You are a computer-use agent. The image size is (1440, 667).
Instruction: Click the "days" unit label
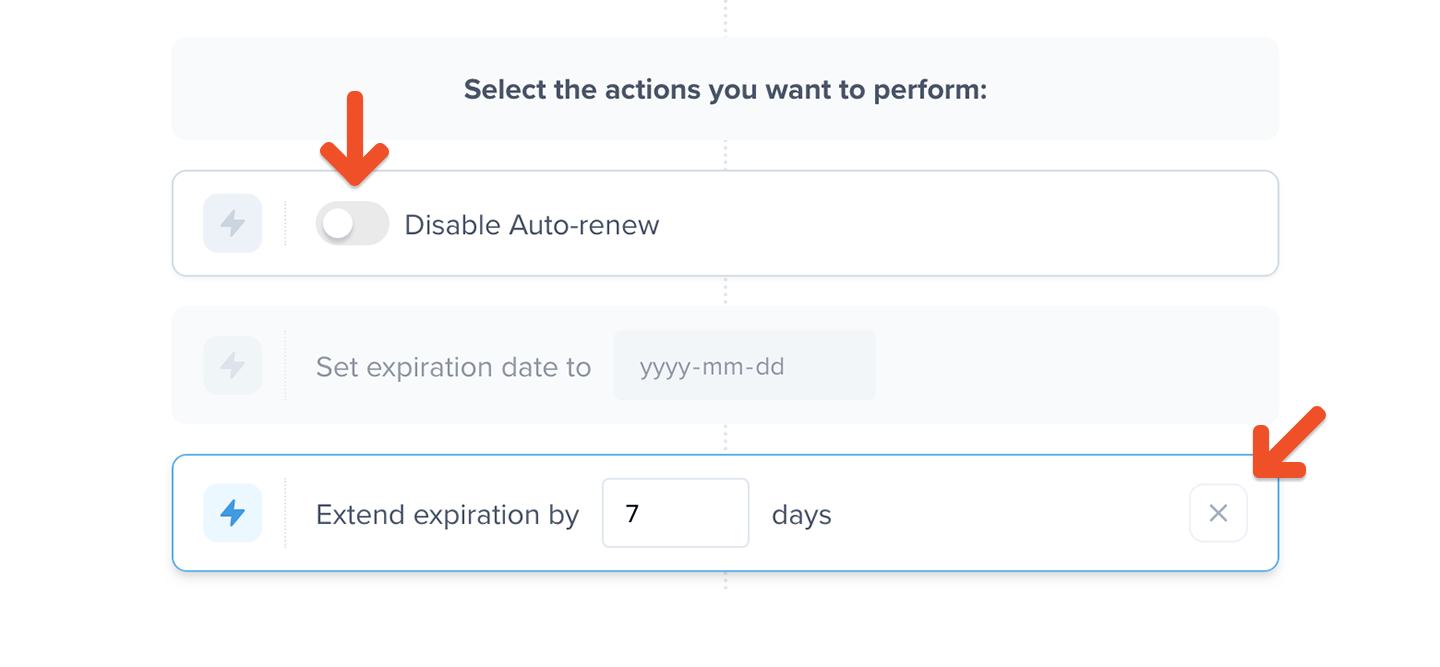click(801, 516)
